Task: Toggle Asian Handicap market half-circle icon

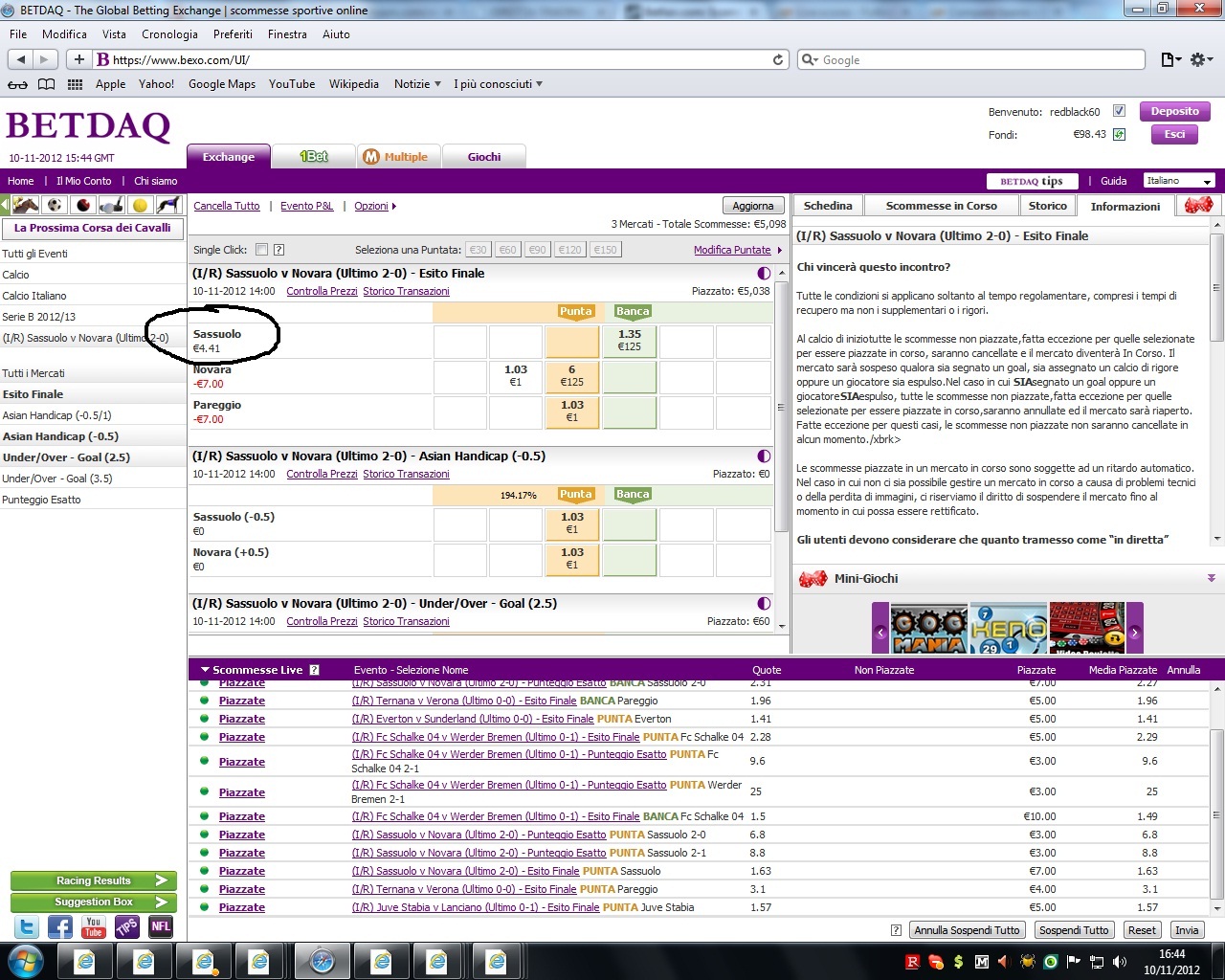Action: pos(764,457)
